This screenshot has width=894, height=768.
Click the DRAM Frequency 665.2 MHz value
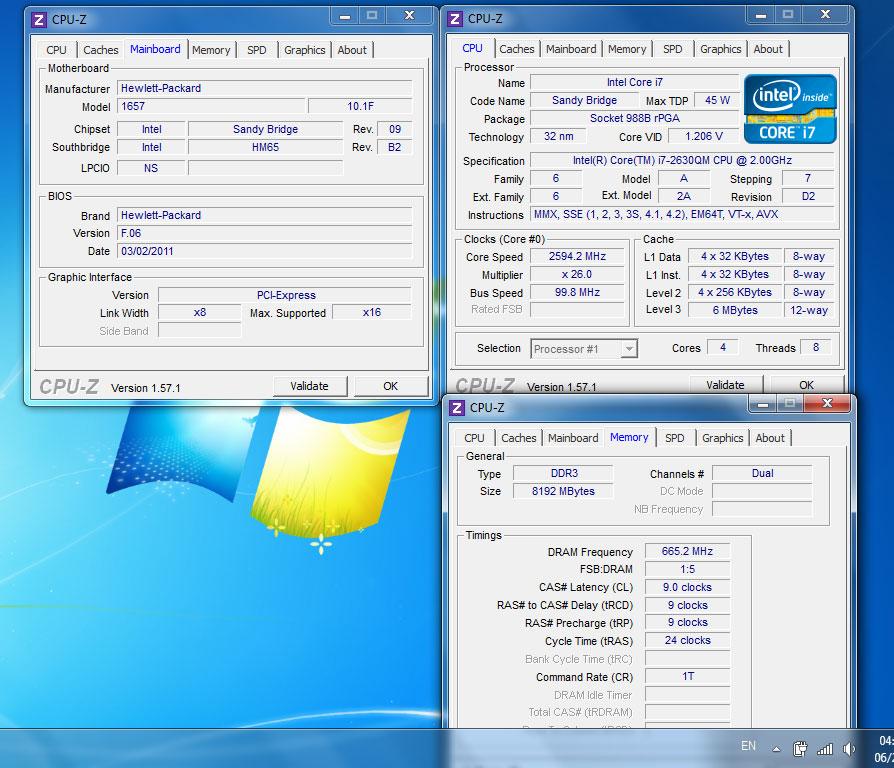pos(688,551)
